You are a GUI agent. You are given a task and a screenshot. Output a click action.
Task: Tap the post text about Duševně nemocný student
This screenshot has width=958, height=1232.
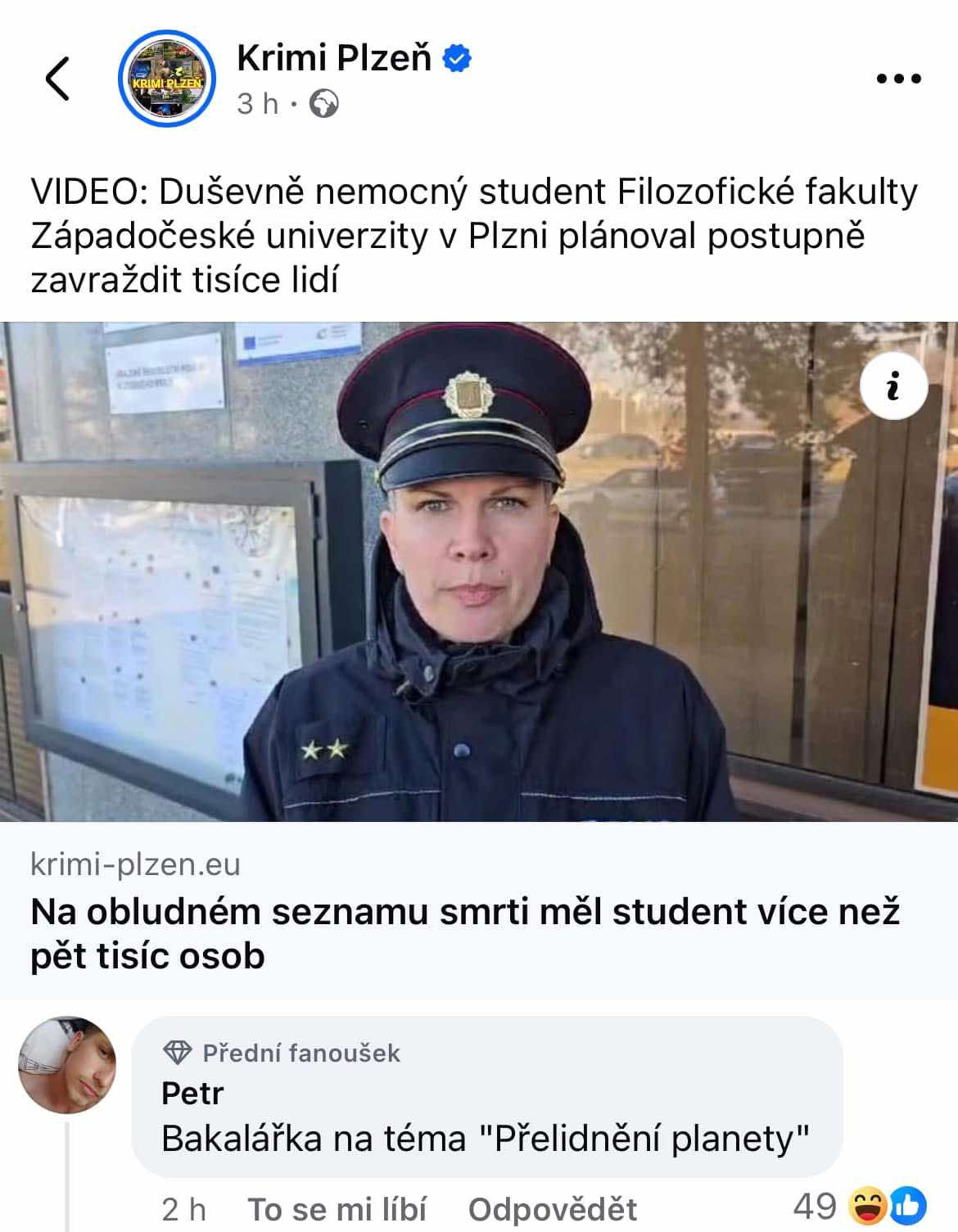[474, 236]
